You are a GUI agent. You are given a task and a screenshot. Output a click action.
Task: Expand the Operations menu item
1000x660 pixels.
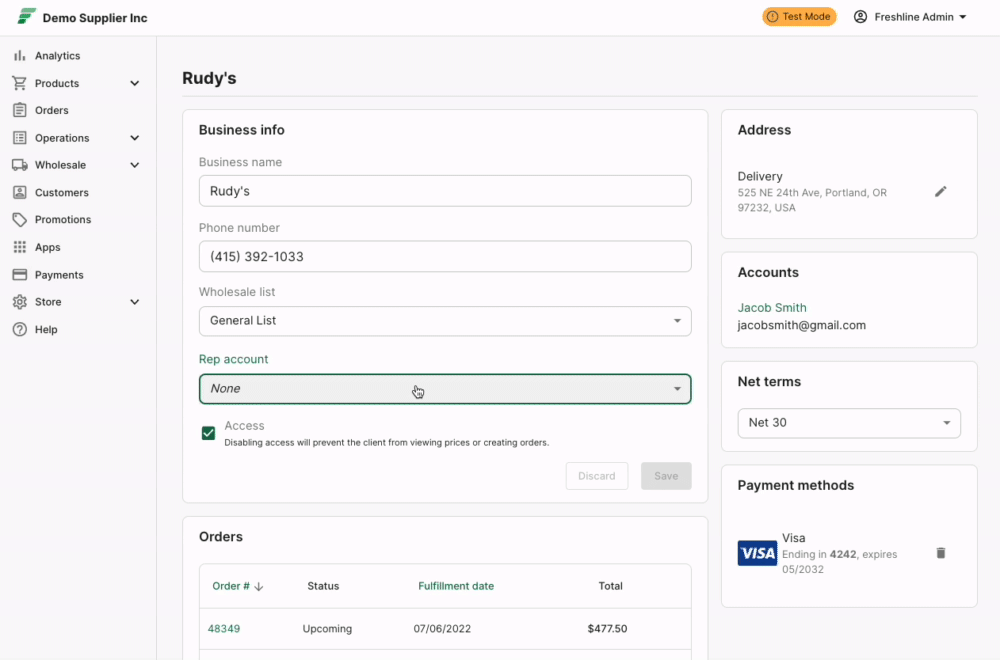[x=135, y=138]
